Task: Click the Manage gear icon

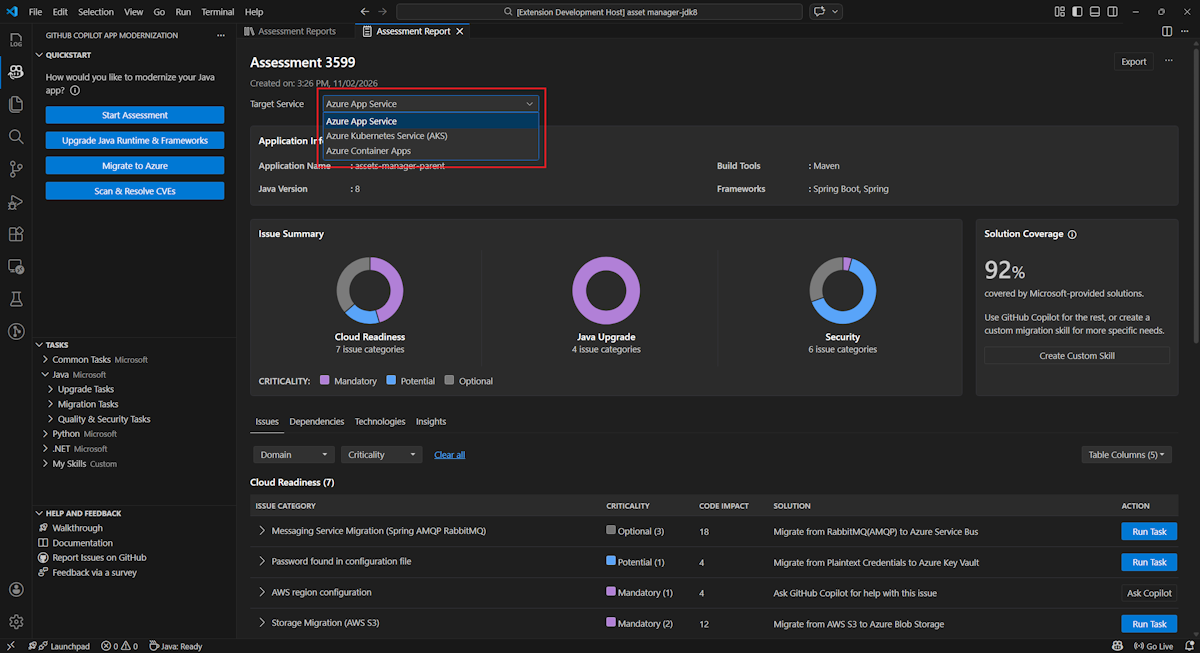Action: (15, 621)
